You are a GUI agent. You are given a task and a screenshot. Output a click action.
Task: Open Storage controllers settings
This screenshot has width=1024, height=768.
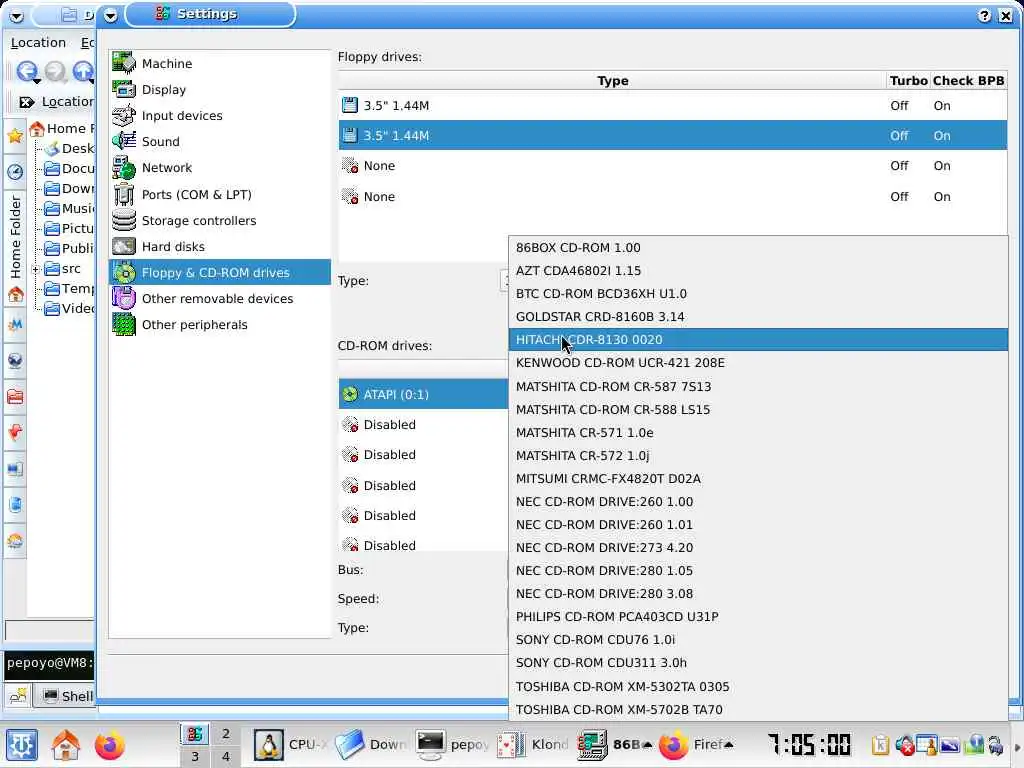point(220,221)
